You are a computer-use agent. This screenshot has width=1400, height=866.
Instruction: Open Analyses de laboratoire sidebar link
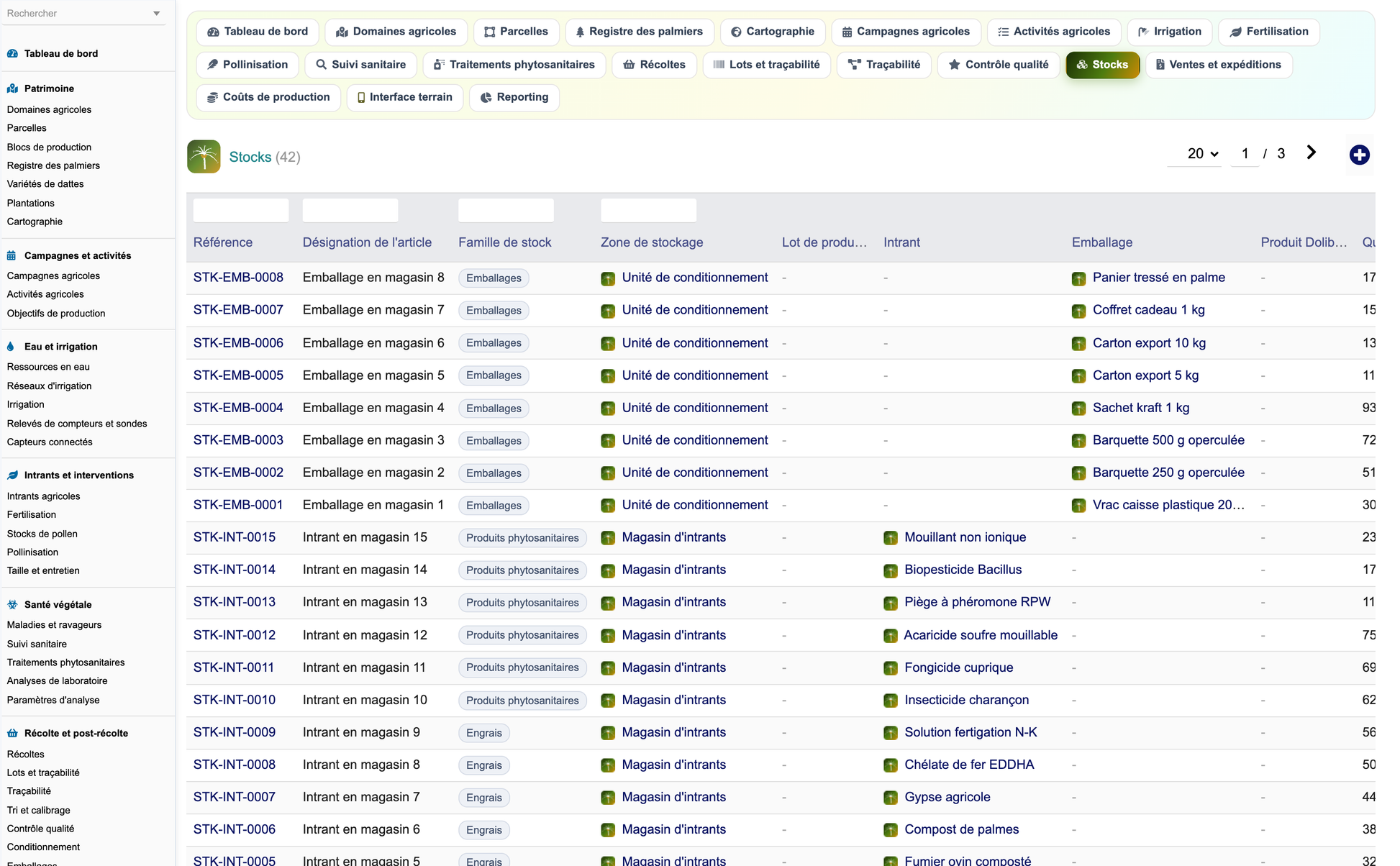point(58,680)
